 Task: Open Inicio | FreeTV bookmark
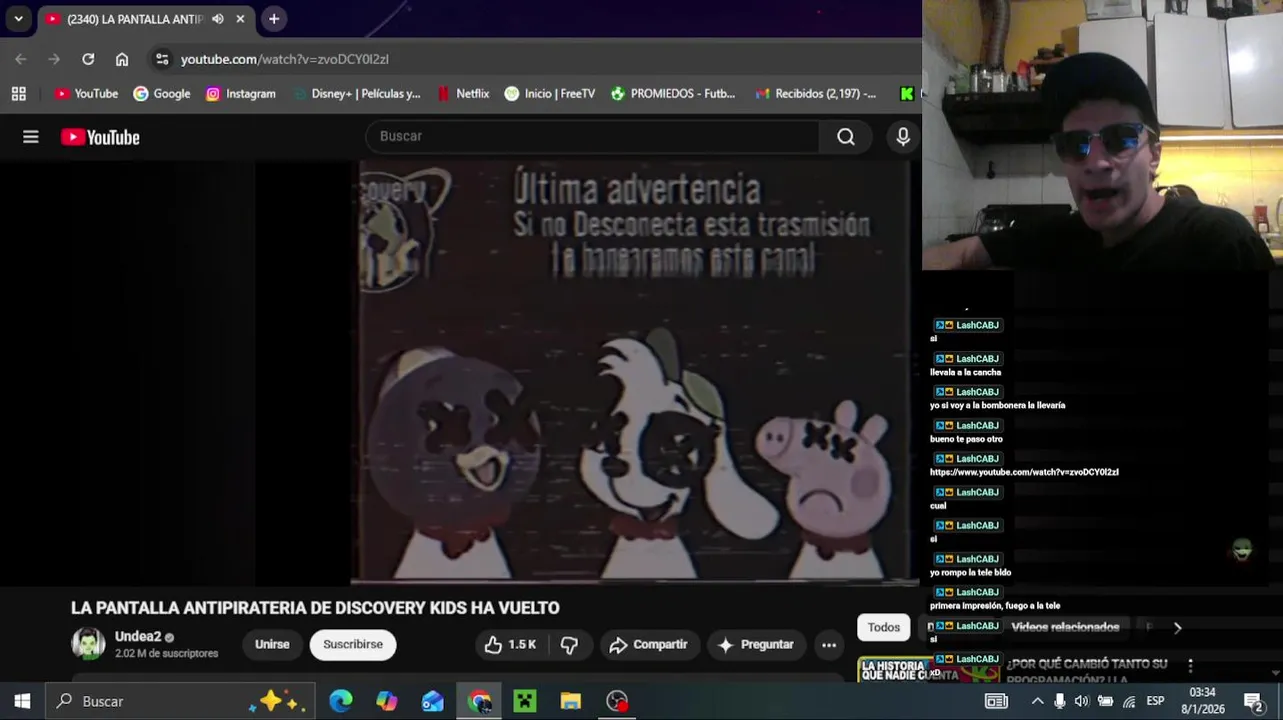click(x=549, y=93)
